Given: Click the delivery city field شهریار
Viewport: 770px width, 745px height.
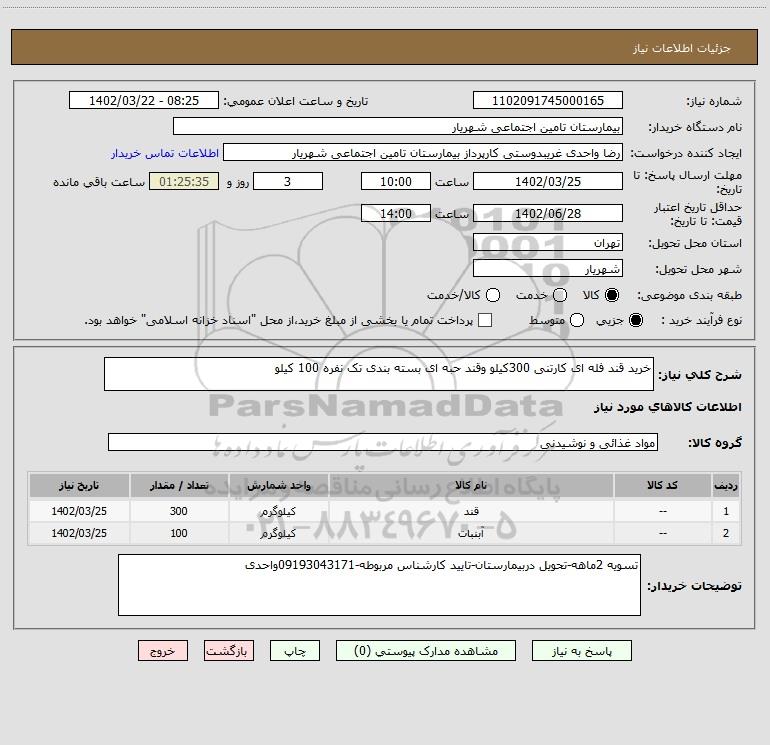Looking at the screenshot, I should pos(548,268).
